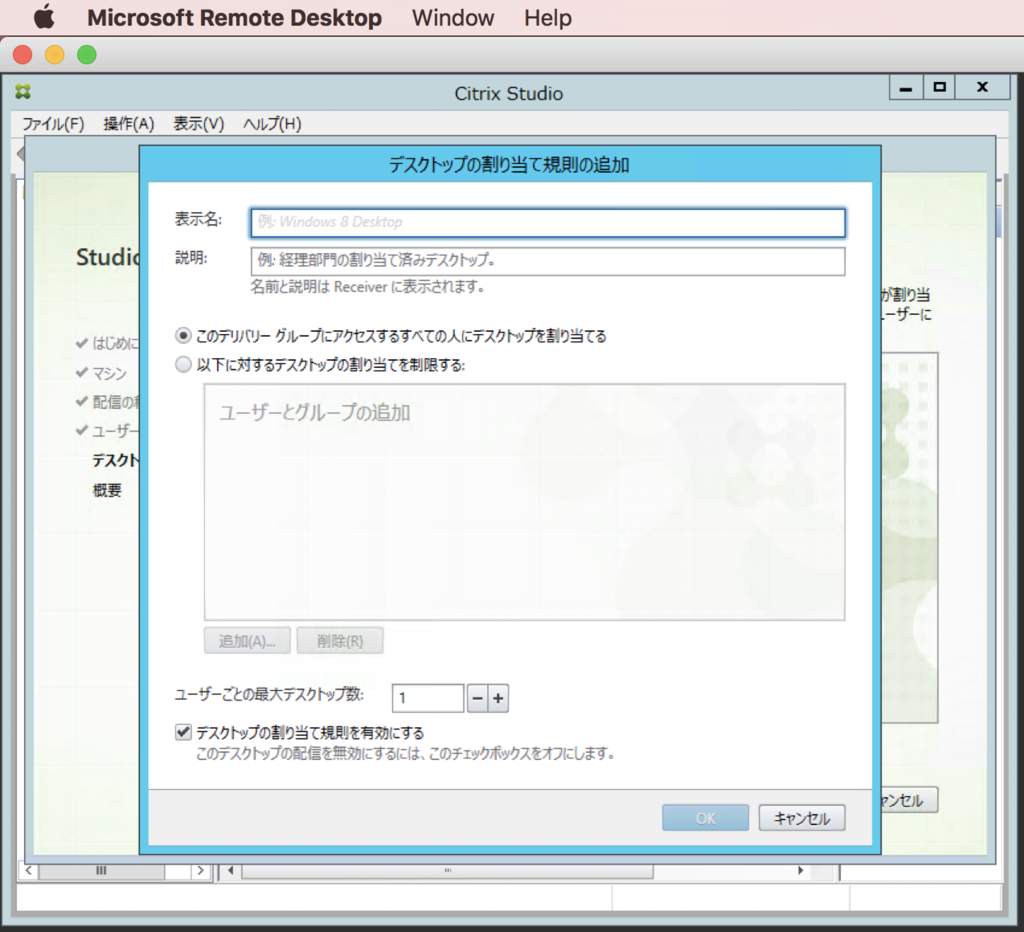
Task: Open the ヘルプ(H) menu
Action: pyautogui.click(x=272, y=123)
